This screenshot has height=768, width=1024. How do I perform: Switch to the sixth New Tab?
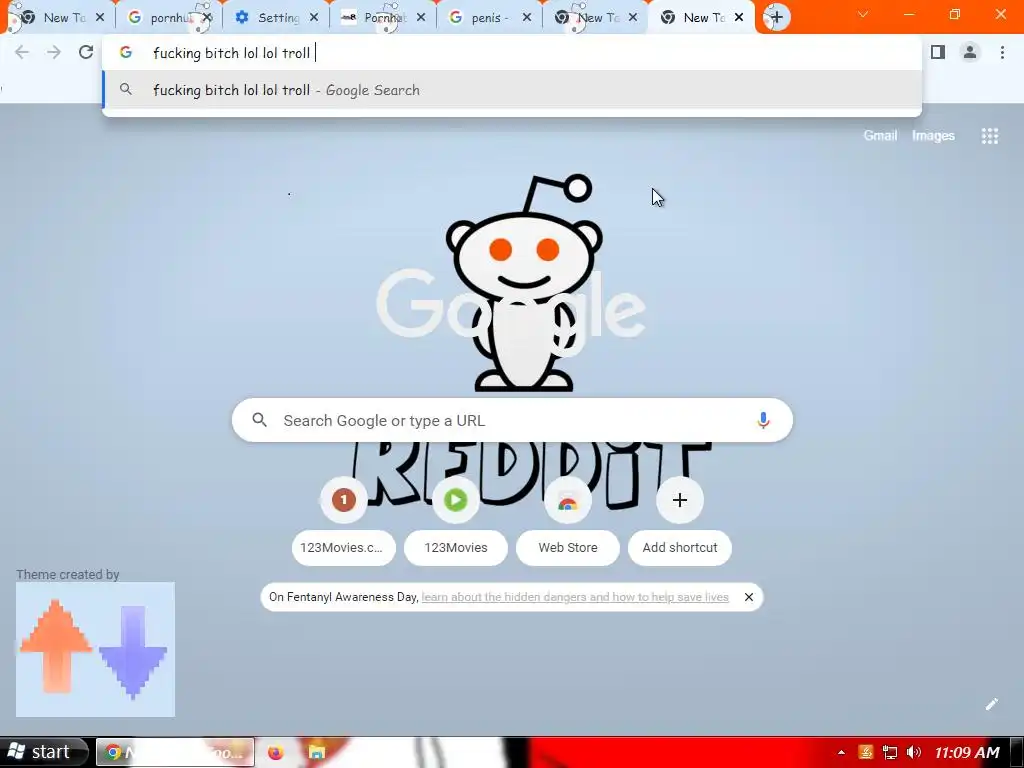(x=594, y=18)
